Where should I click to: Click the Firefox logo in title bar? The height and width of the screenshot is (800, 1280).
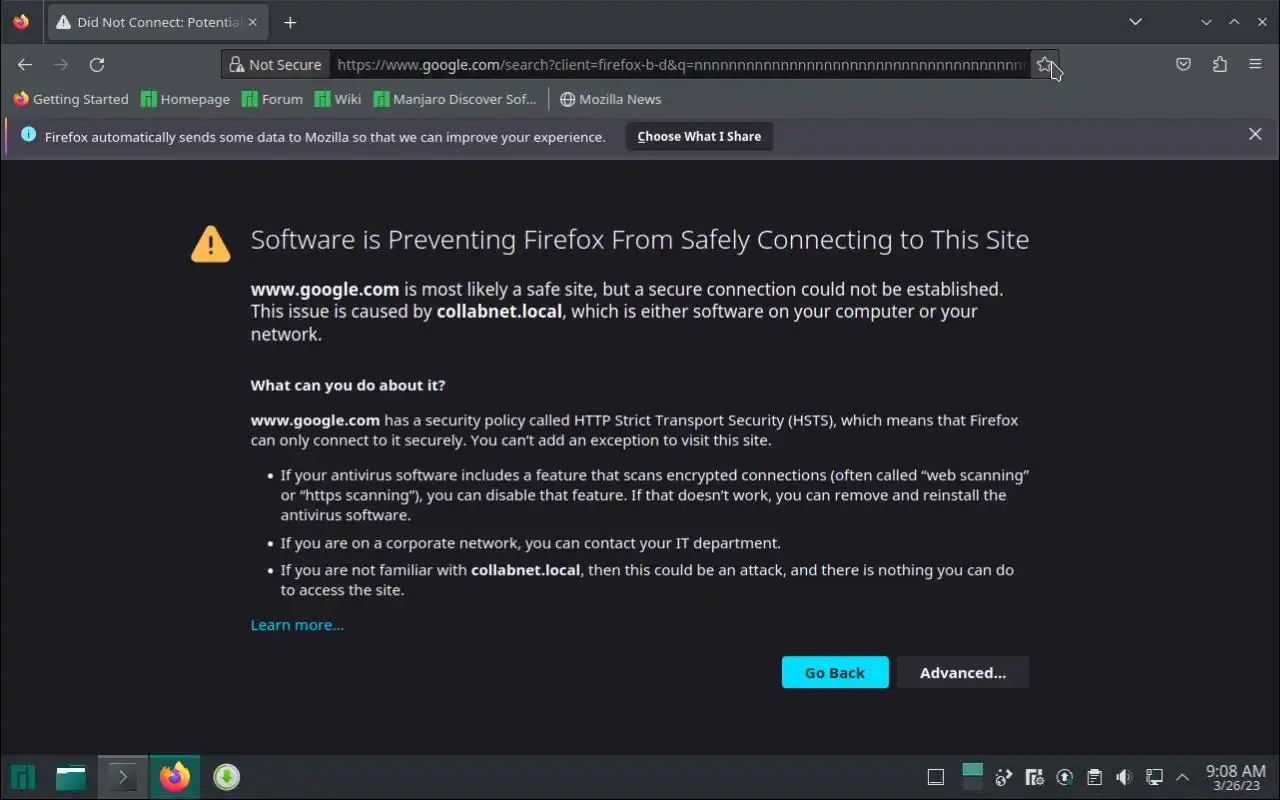(22, 22)
